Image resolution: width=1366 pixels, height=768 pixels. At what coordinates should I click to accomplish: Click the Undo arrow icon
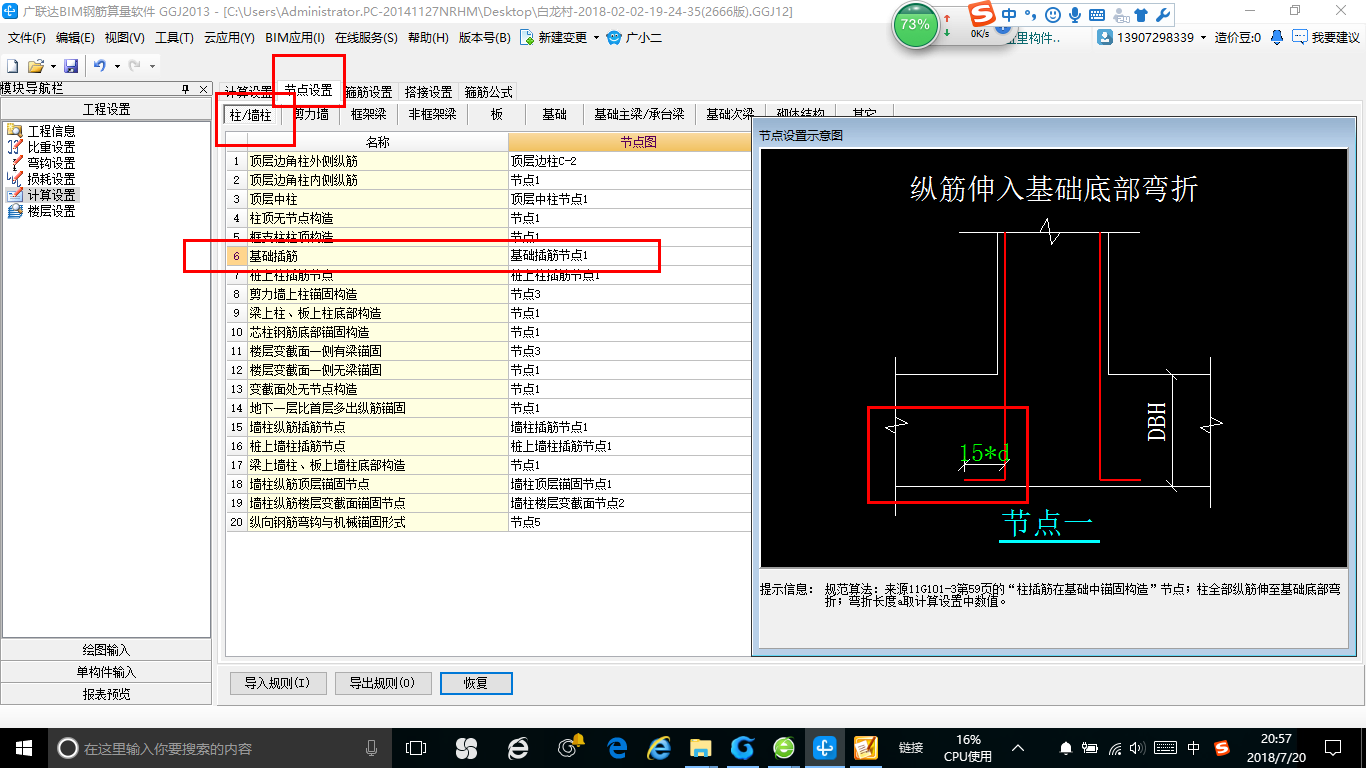(x=100, y=65)
